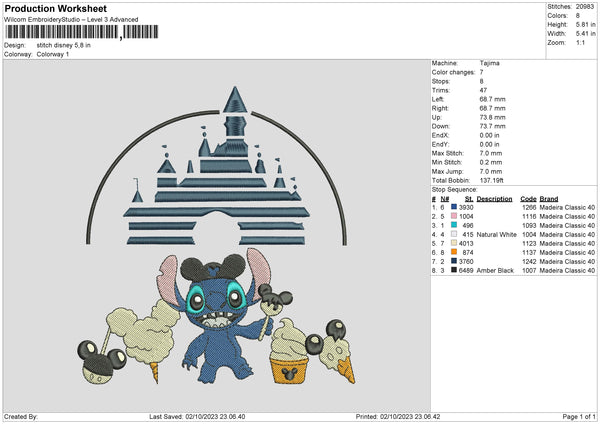The image size is (600, 424).
Task: Click the 'EndX:' label
Action: [440, 135]
